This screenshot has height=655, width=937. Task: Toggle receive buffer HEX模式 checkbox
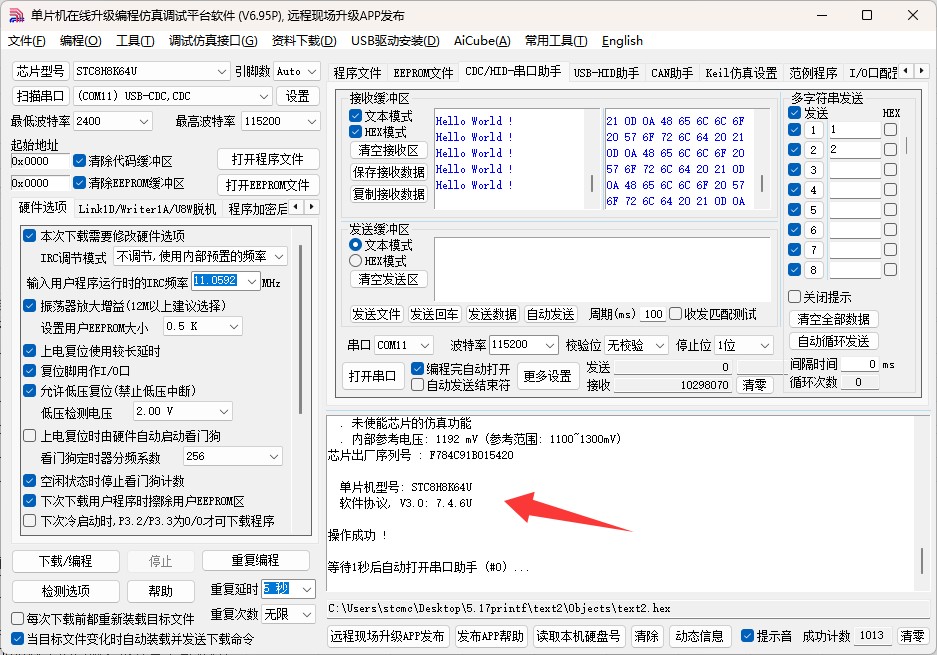[356, 131]
